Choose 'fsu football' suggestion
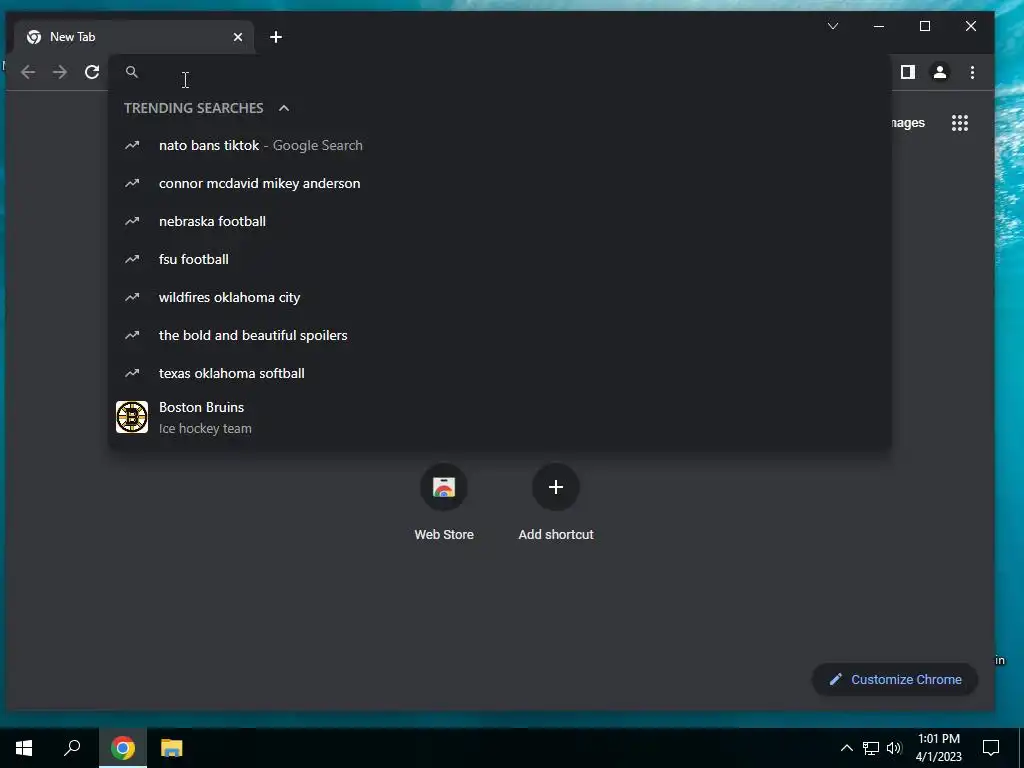Viewport: 1024px width, 768px height. coord(500,259)
